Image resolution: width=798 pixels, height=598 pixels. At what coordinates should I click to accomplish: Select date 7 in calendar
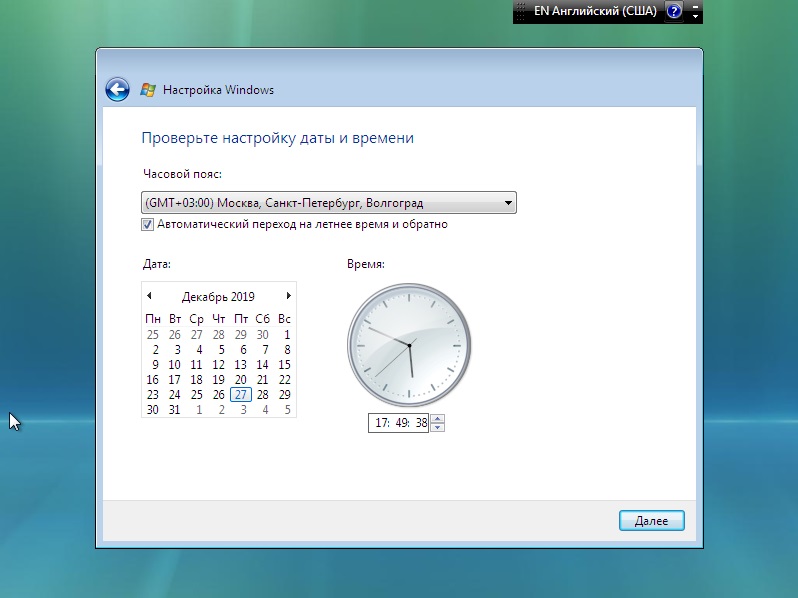click(265, 350)
